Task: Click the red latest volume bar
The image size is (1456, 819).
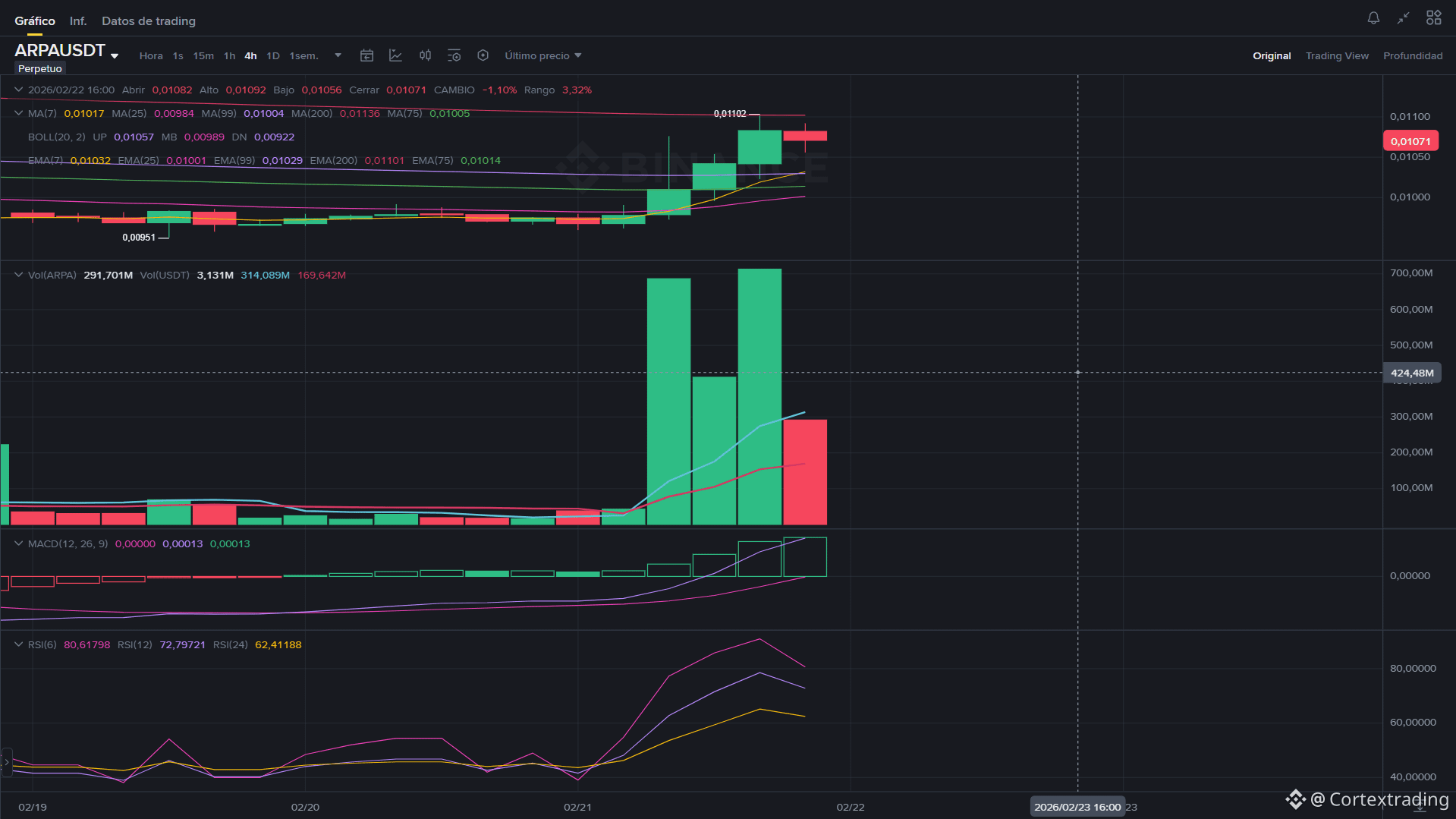Action: 805,472
